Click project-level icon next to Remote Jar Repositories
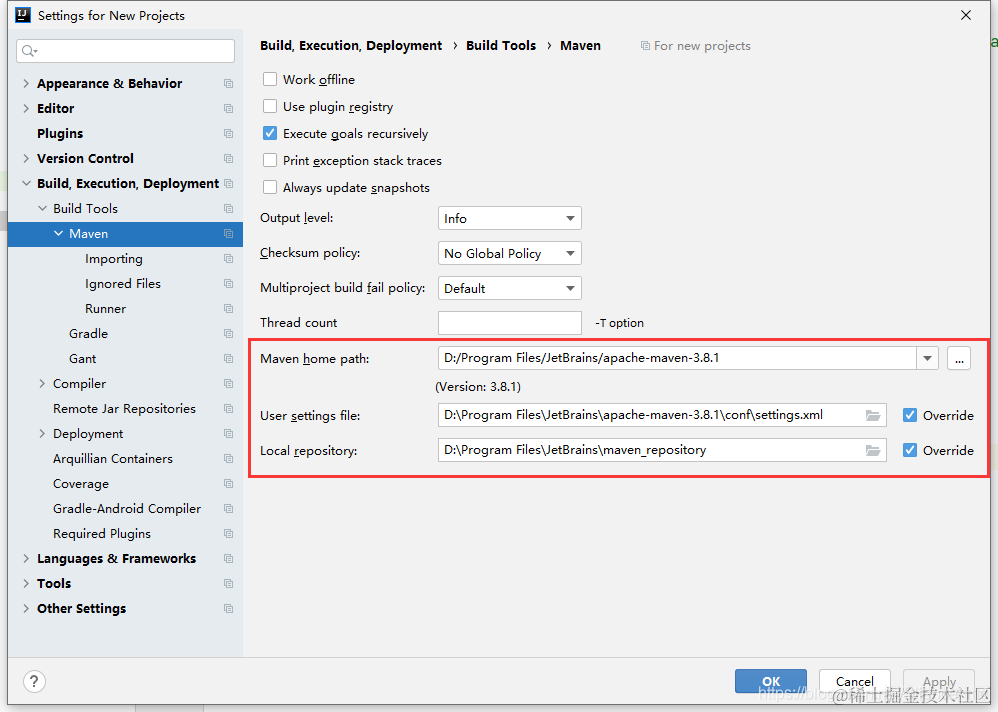Image resolution: width=998 pixels, height=712 pixels. pos(228,408)
